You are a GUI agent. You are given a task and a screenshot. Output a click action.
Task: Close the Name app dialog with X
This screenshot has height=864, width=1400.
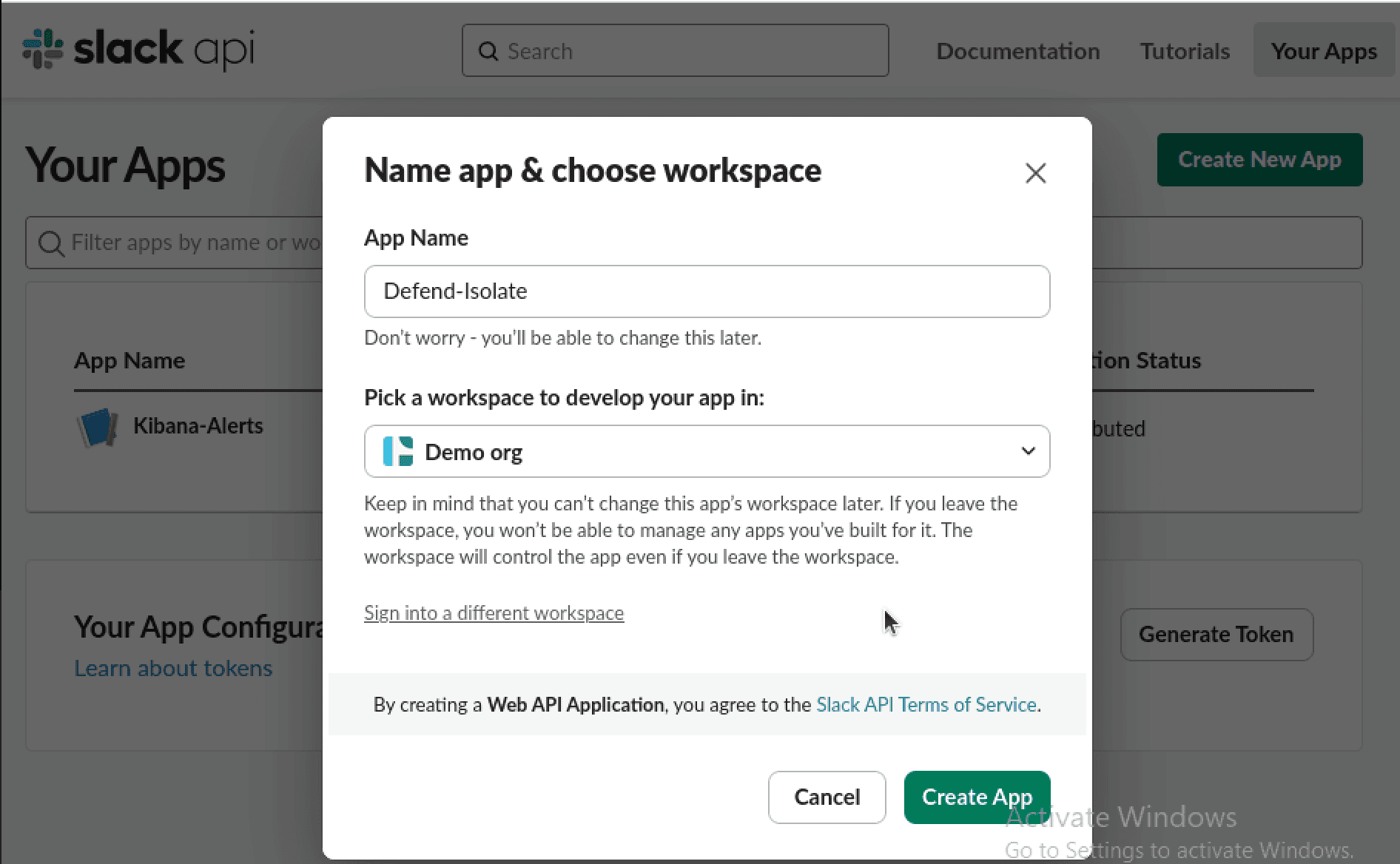click(x=1035, y=173)
